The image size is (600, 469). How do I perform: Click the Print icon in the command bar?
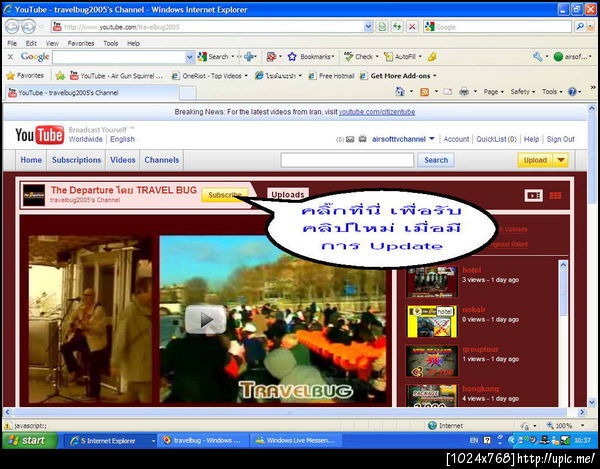[464, 92]
